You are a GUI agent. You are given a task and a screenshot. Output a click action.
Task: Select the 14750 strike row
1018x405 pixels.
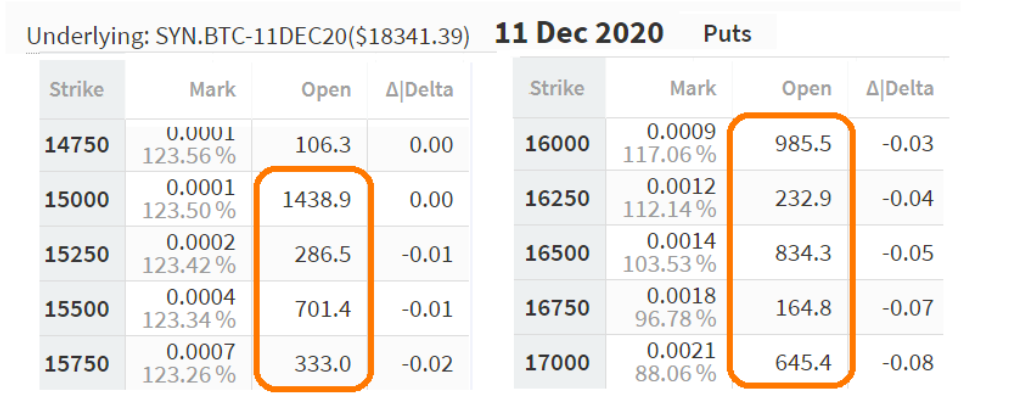pyautogui.click(x=254, y=145)
